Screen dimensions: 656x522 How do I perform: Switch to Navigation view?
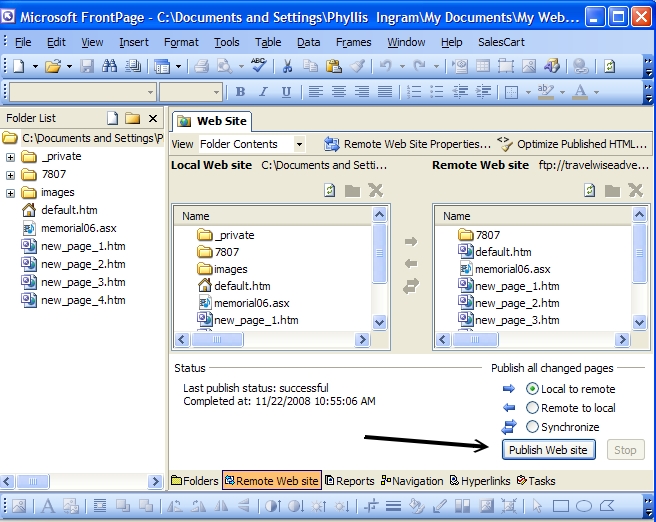click(x=412, y=481)
